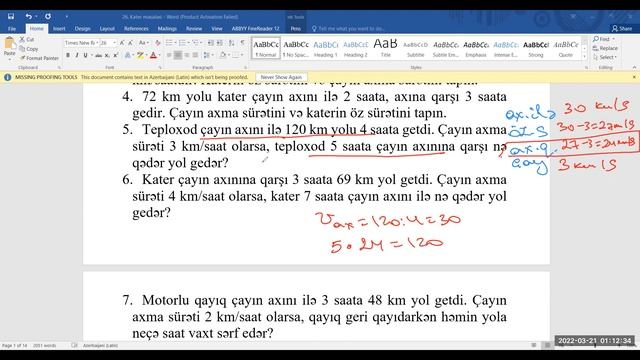Open the Change Case Aa dropdown
Viewport: 640px width, 360px height.
pos(143,43)
